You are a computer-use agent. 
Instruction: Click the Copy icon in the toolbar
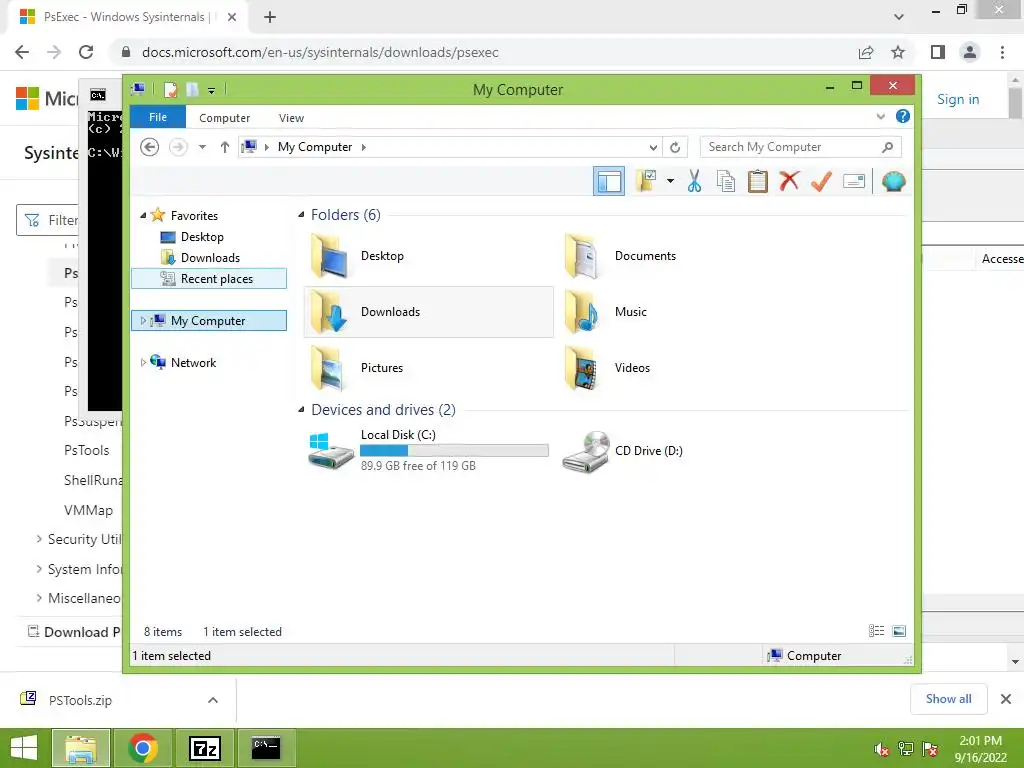tap(726, 181)
